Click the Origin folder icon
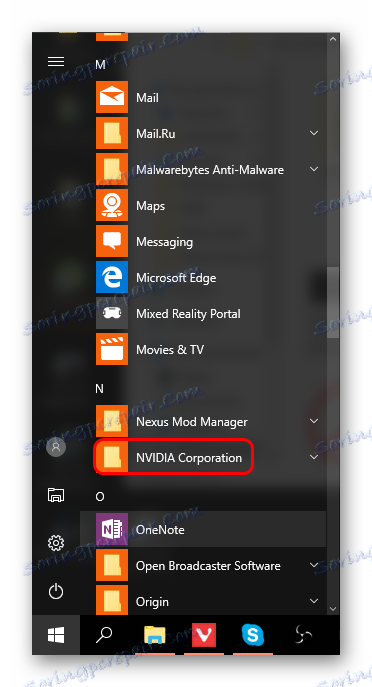The image size is (372, 687). point(112,600)
